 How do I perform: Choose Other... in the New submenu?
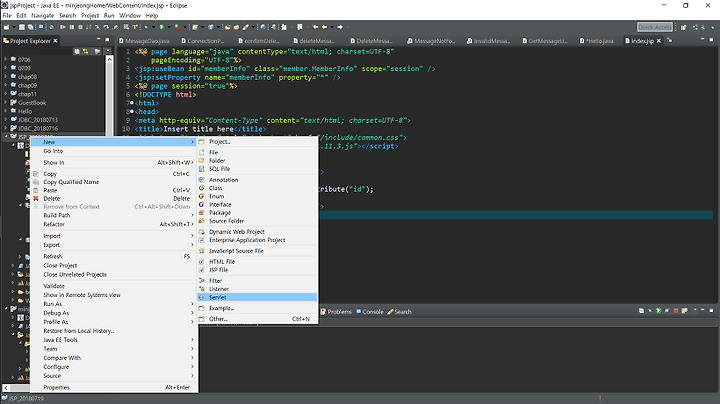257,319
